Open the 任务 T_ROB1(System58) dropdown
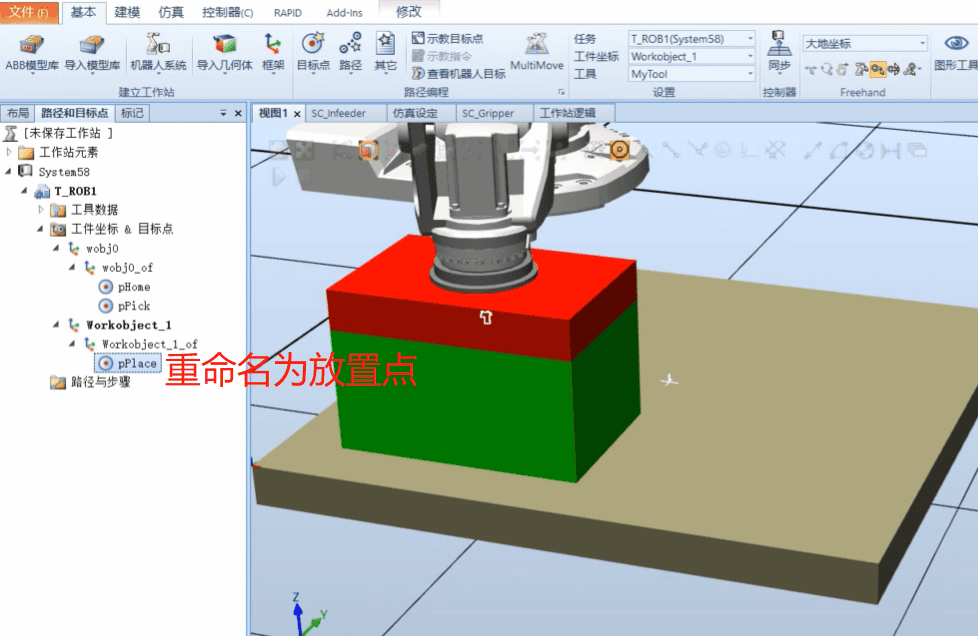Viewport: 978px width, 636px height. click(x=692, y=39)
